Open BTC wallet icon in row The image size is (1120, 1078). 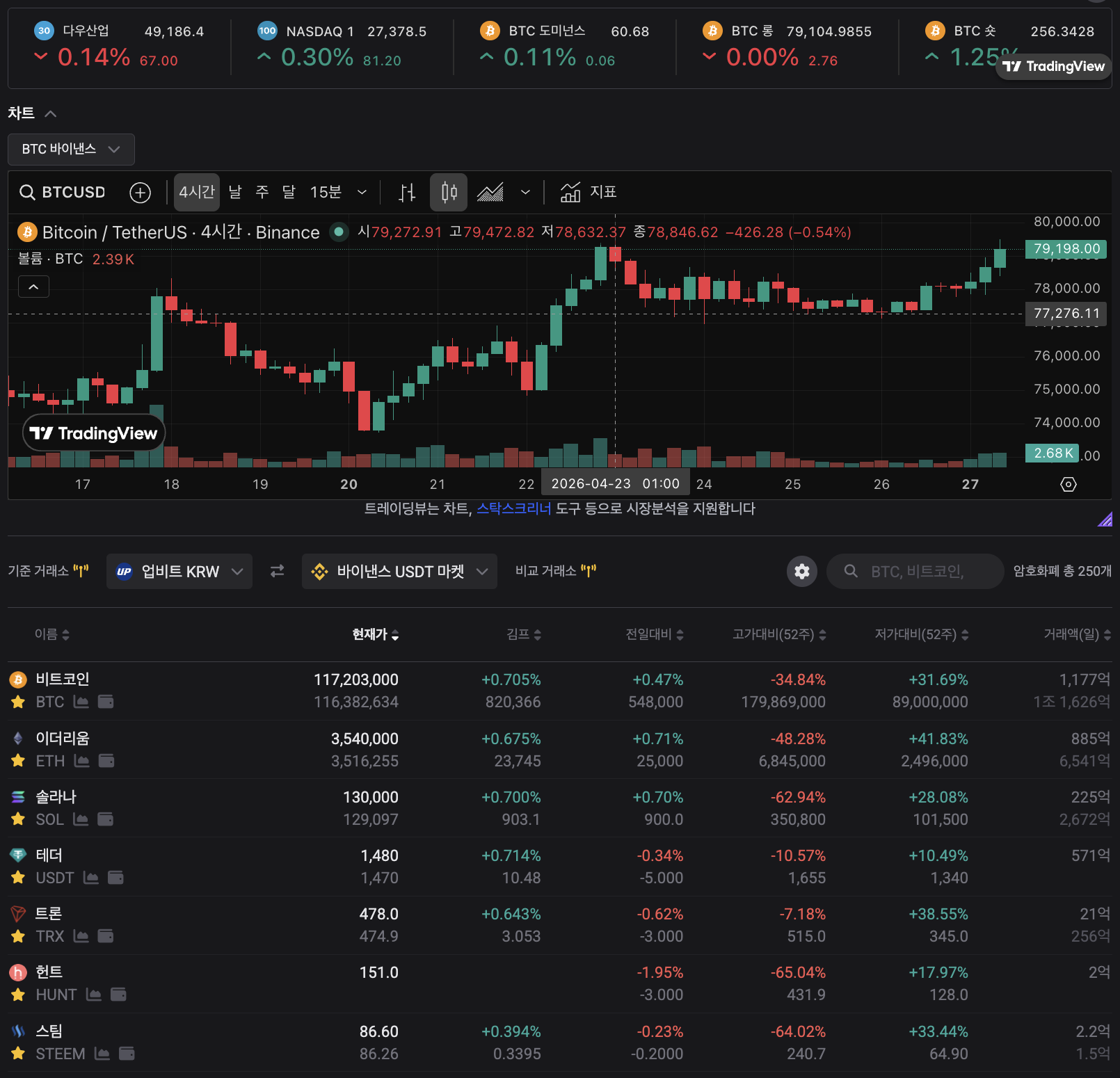tap(106, 702)
